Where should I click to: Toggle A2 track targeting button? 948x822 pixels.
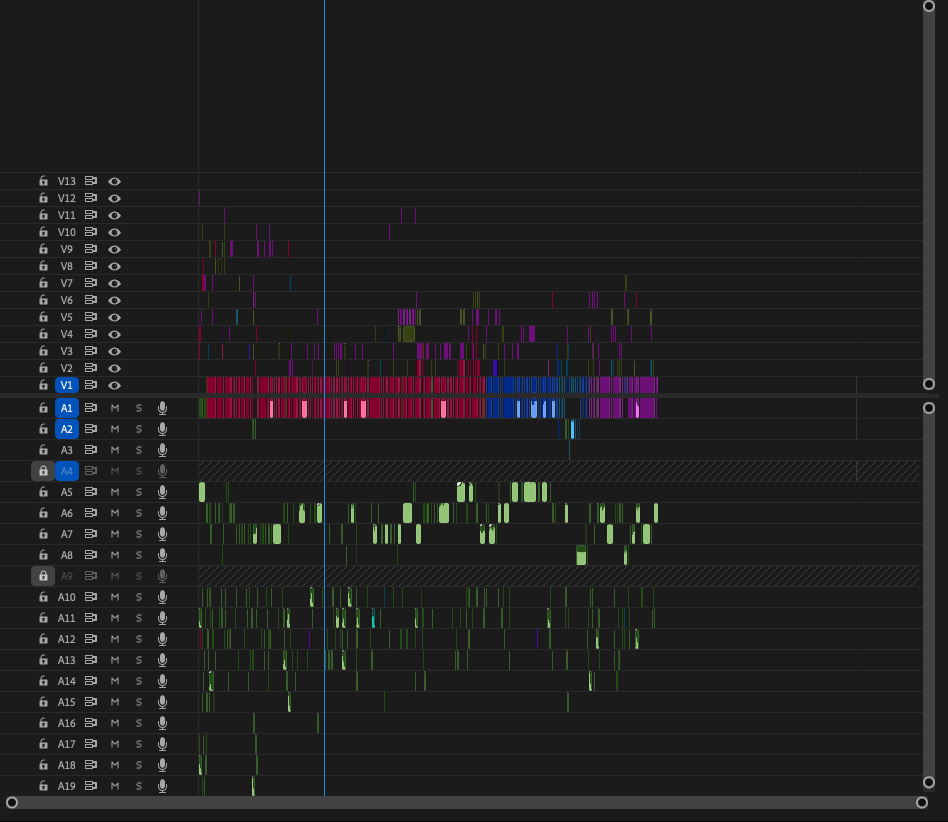67,429
